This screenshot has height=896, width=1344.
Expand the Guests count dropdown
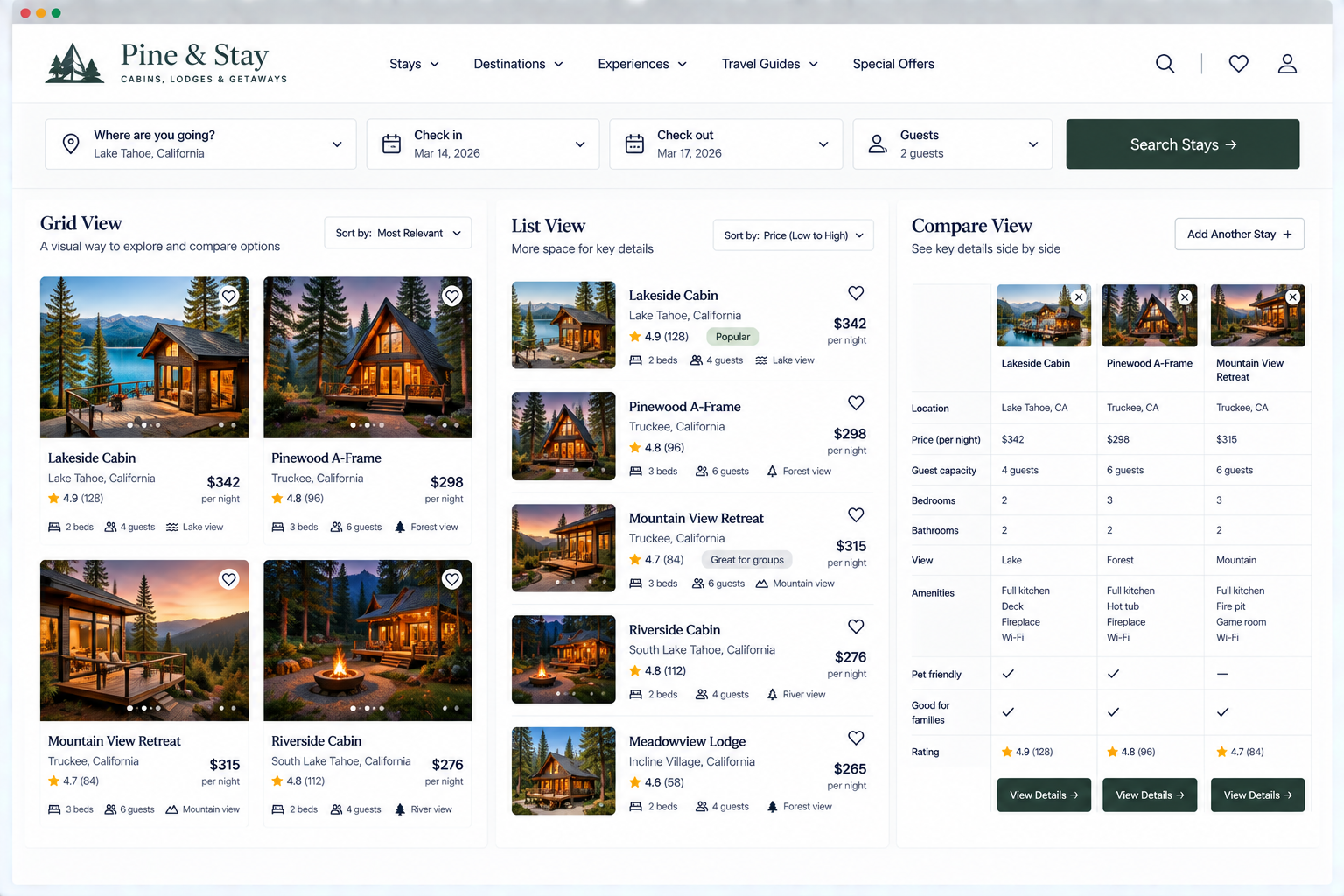coord(1033,144)
